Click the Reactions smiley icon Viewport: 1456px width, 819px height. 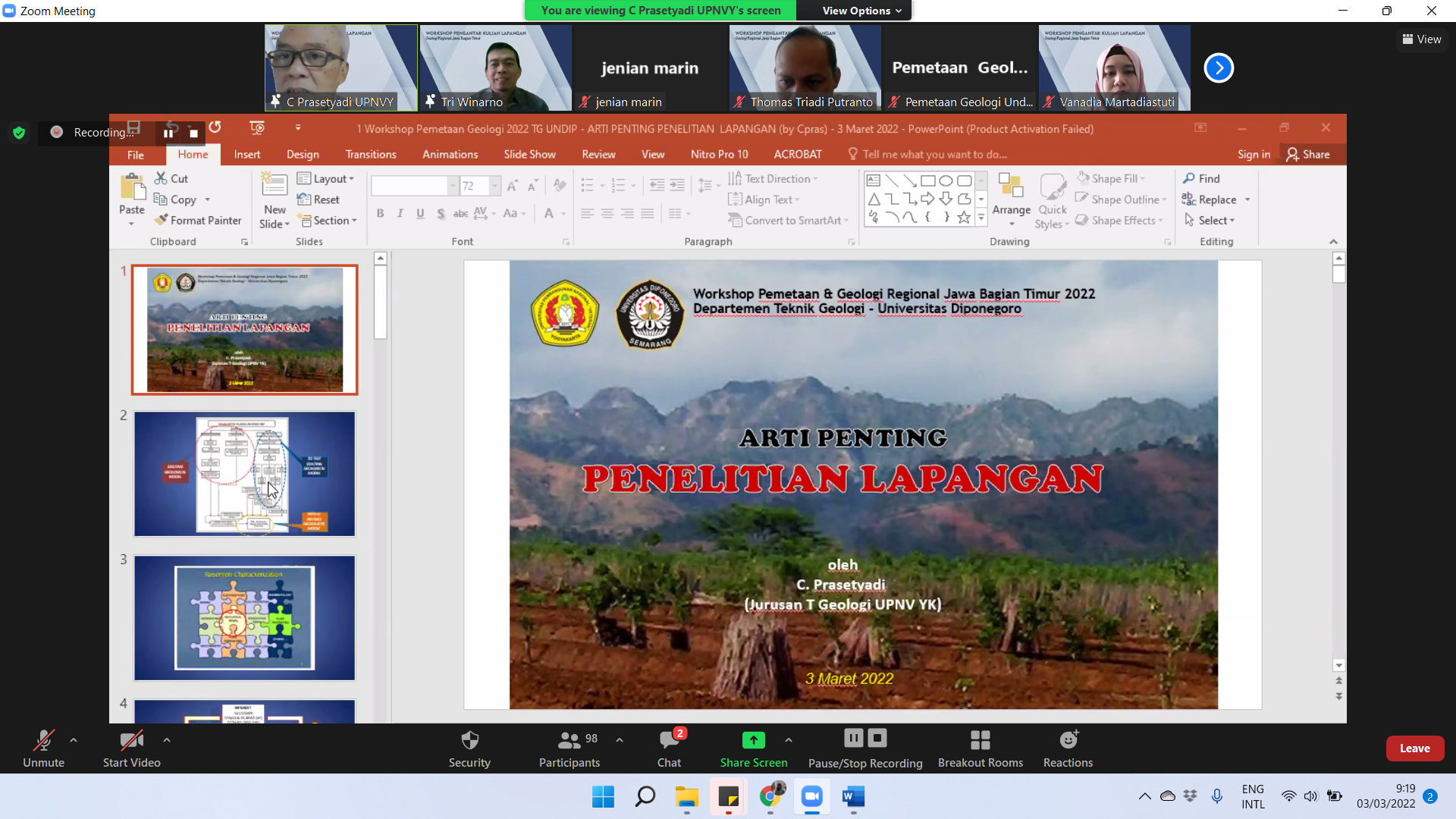[x=1068, y=740]
